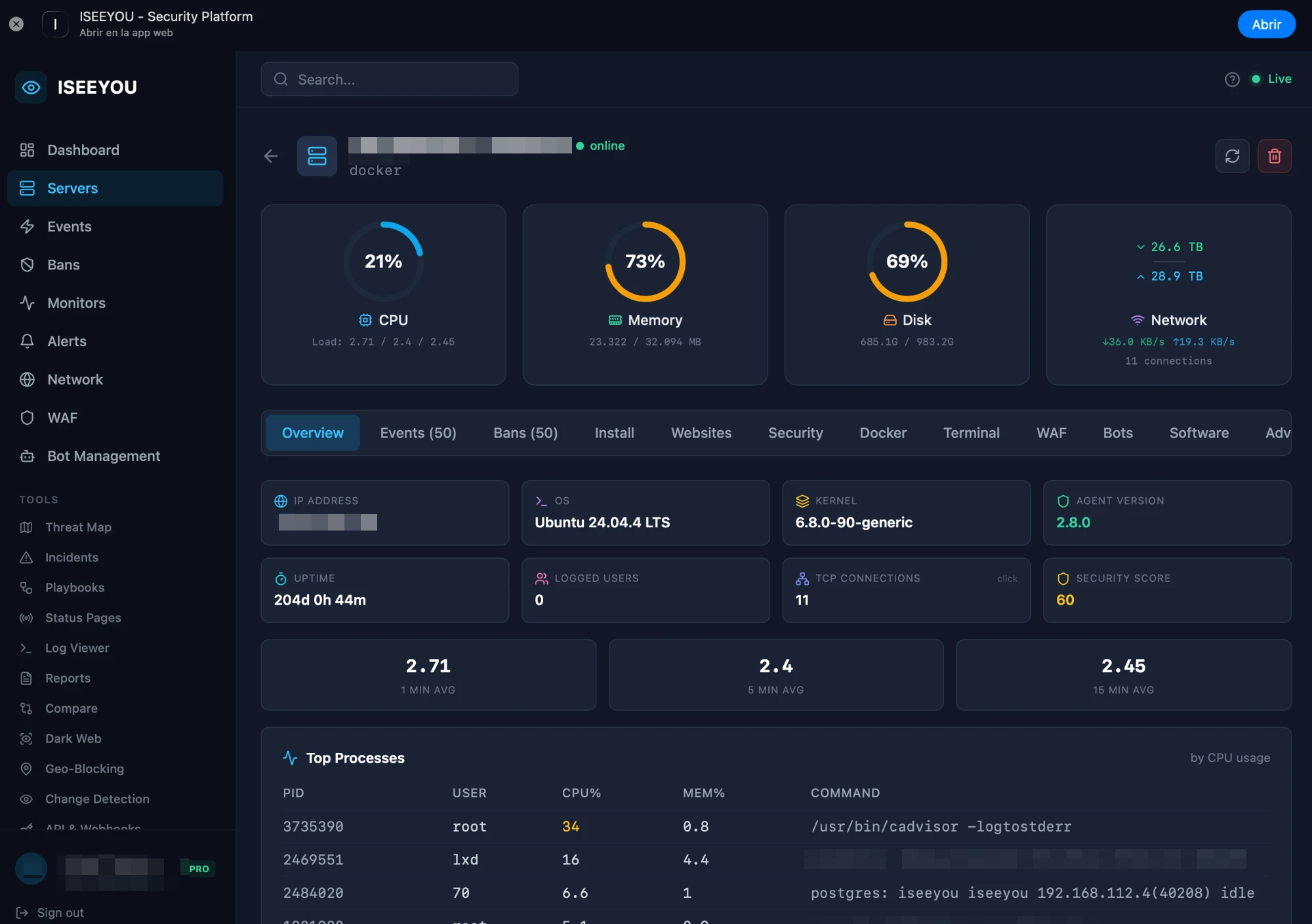Viewport: 1312px width, 924px height.
Task: Open the Software tab
Action: point(1199,433)
